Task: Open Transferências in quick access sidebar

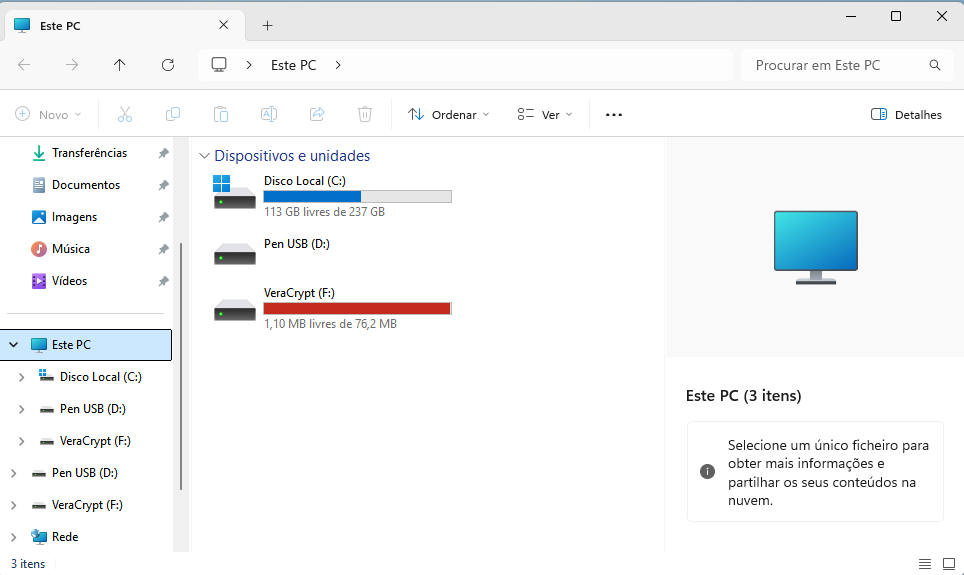Action: pyautogui.click(x=89, y=153)
